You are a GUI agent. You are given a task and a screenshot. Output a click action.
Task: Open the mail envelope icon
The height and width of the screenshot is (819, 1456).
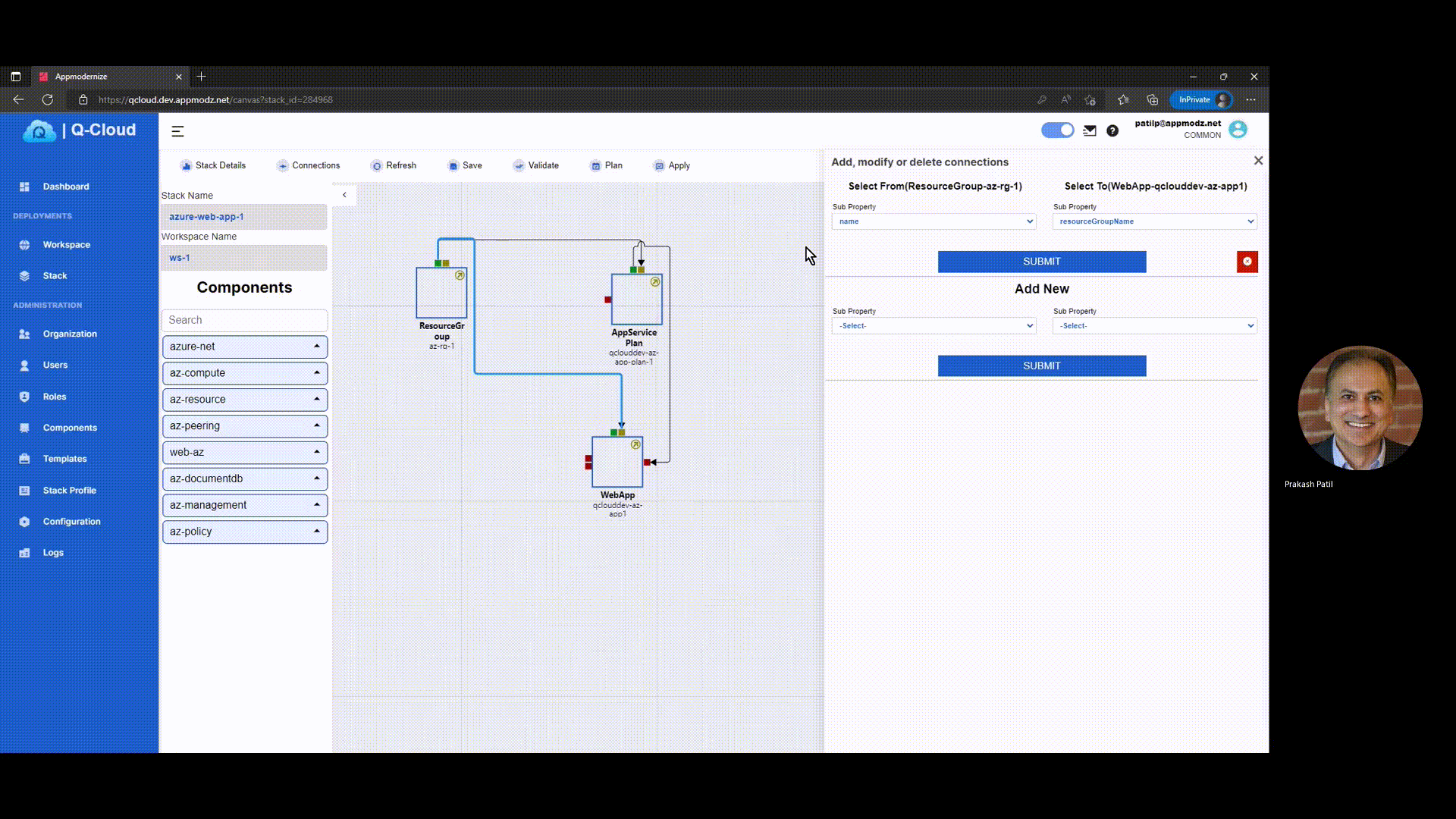coord(1090,130)
